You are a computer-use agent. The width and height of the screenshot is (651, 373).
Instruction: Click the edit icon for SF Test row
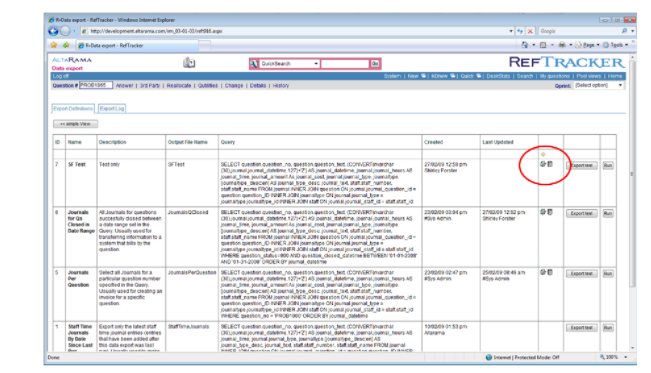pos(543,164)
